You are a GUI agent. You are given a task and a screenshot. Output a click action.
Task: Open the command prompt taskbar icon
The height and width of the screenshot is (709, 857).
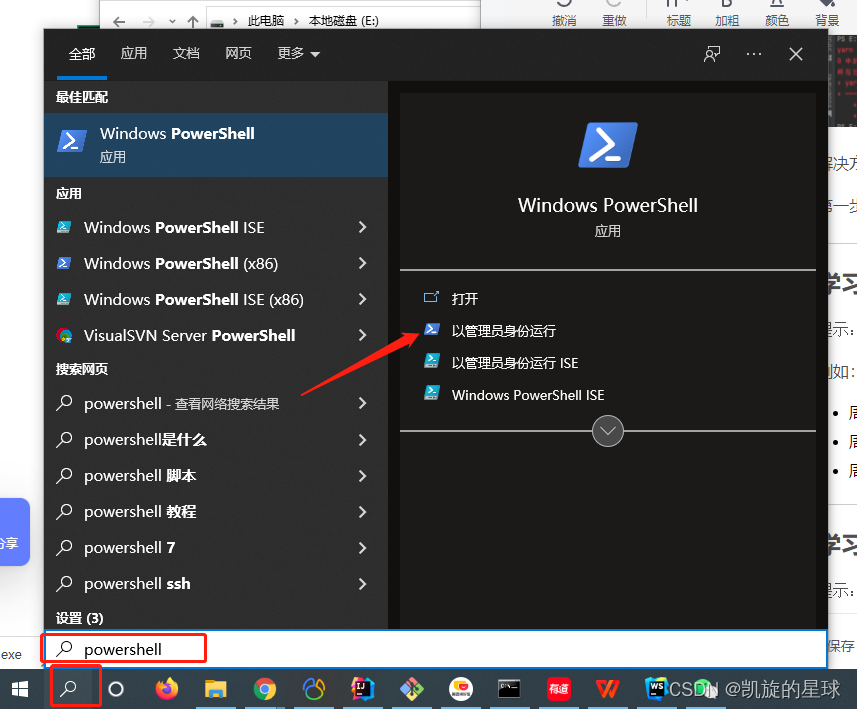click(x=509, y=689)
